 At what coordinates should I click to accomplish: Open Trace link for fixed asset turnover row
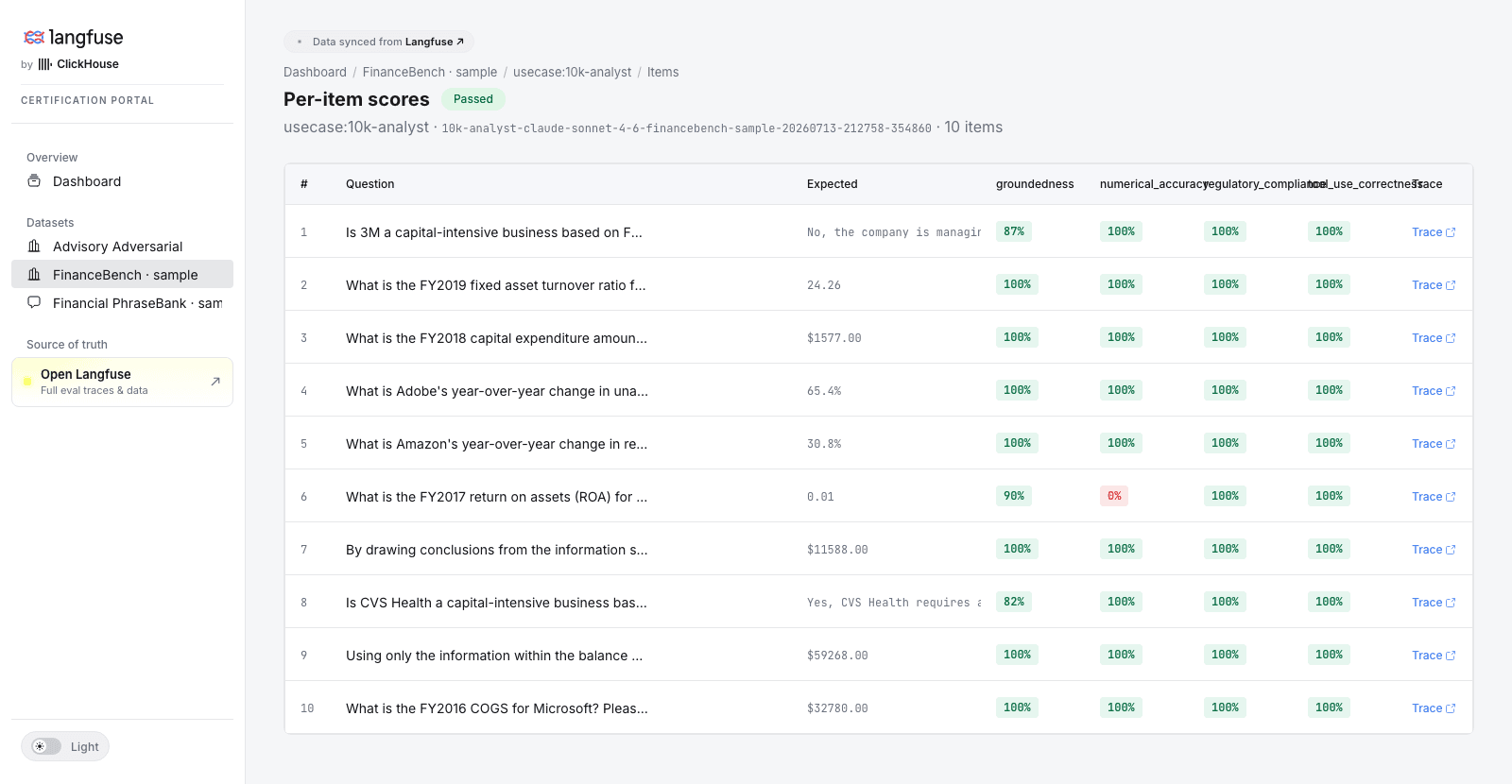point(1434,285)
